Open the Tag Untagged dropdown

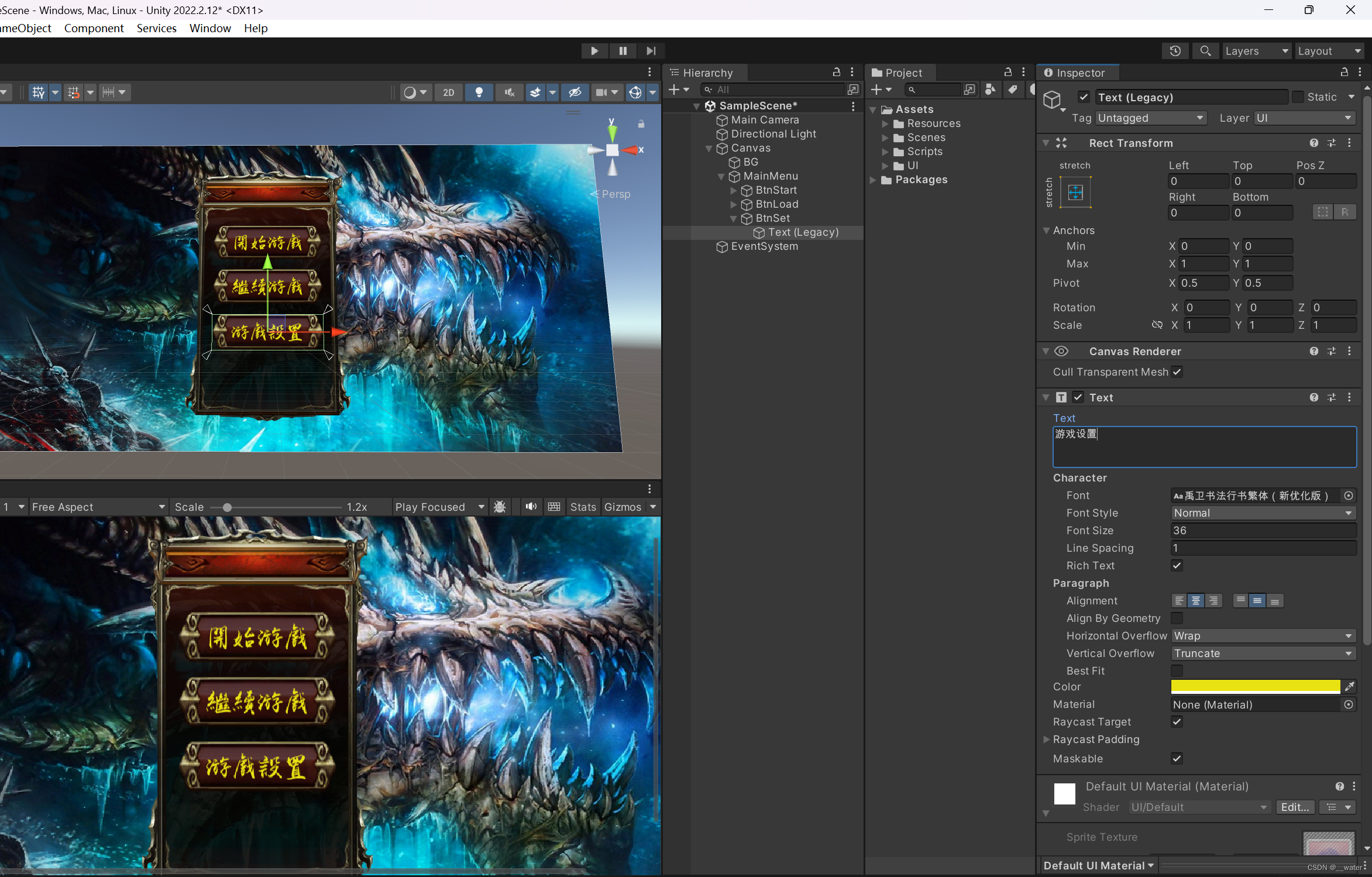pyautogui.click(x=1151, y=118)
